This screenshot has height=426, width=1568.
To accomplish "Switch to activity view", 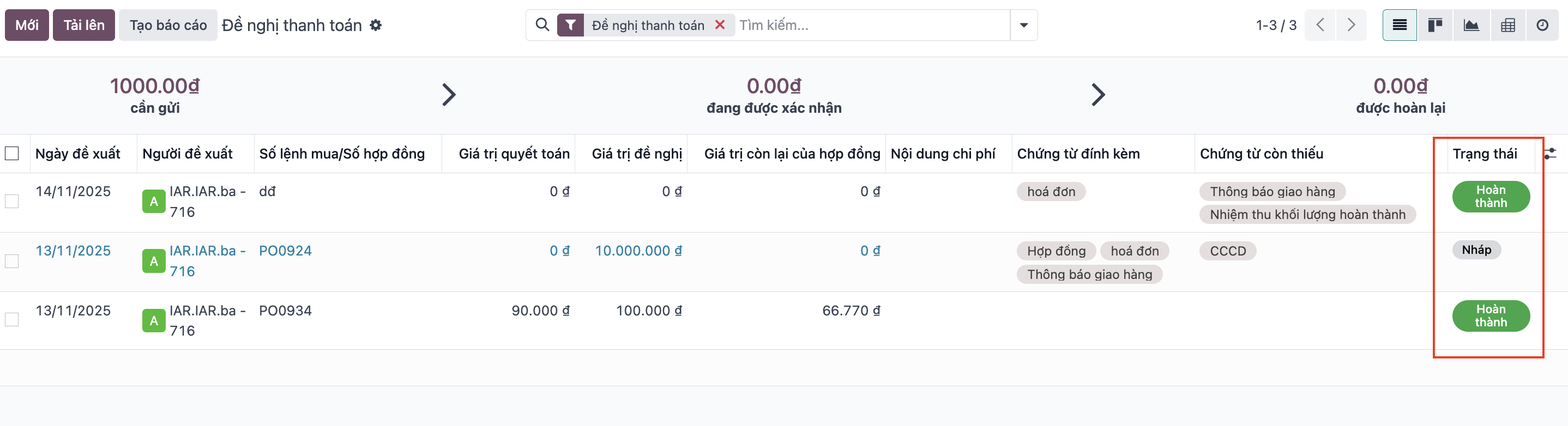I will (1542, 25).
